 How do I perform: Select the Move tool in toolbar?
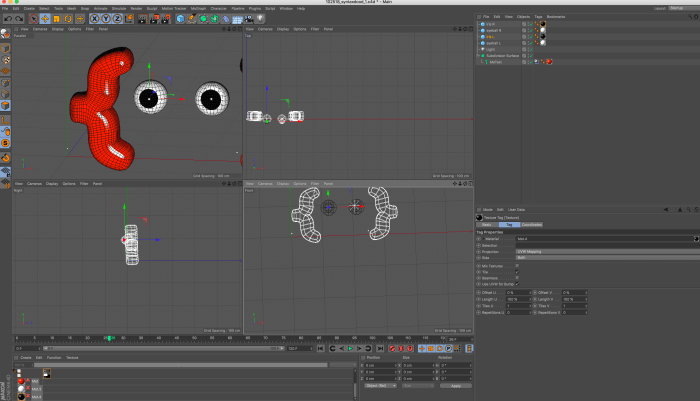[x=47, y=18]
